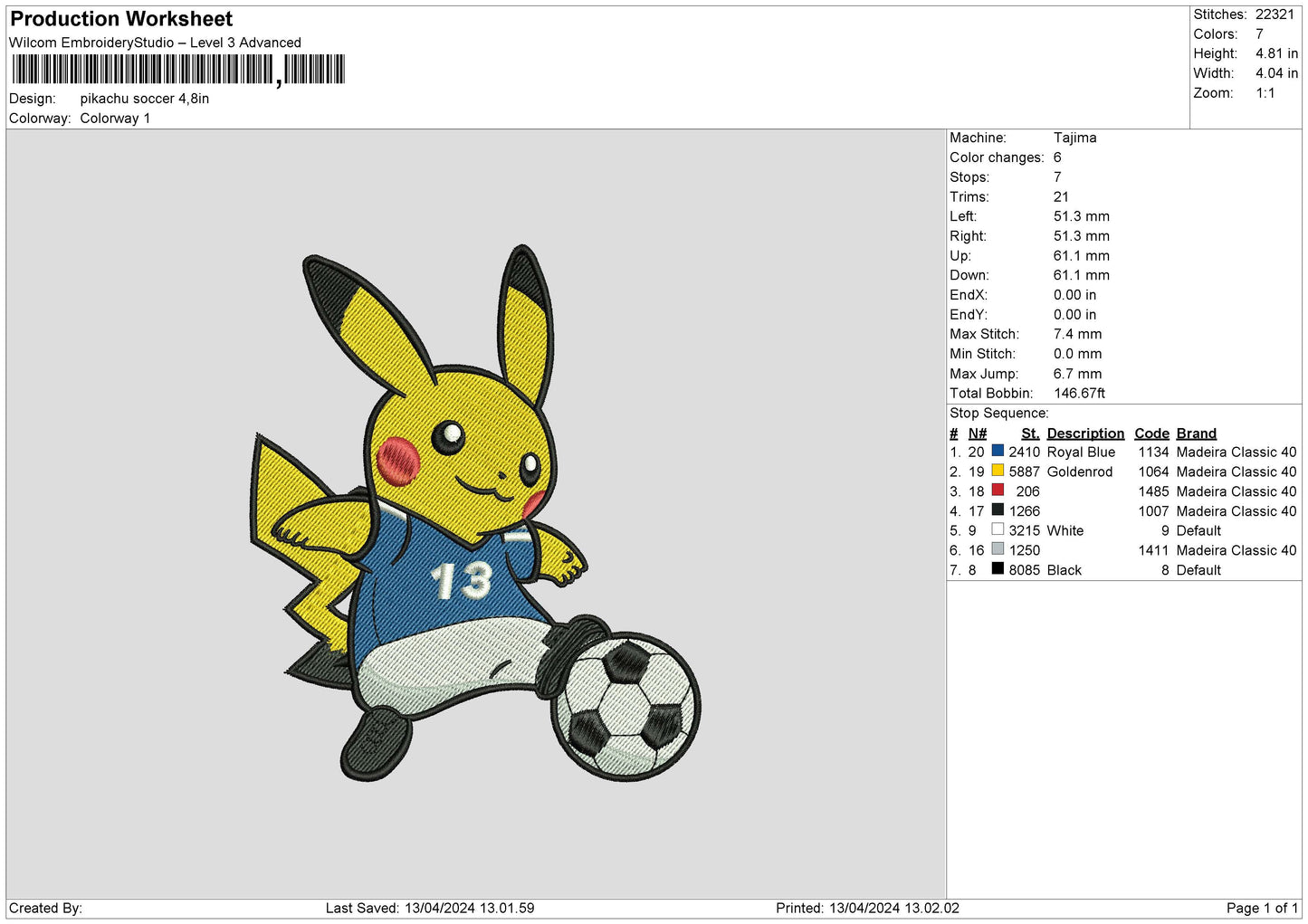1308x924 pixels.
Task: Click thread code 1134
Action: (x=1153, y=452)
